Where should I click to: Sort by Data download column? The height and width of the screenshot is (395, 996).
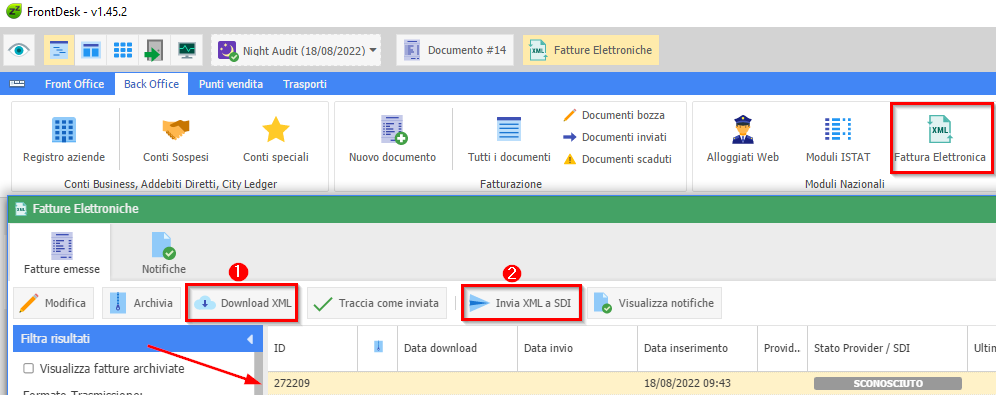[x=457, y=348]
